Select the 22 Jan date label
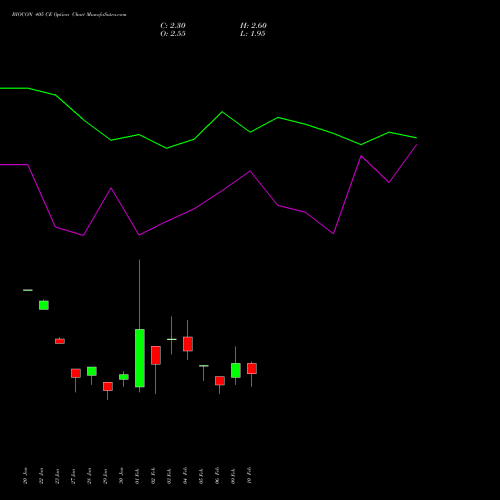 point(42,476)
